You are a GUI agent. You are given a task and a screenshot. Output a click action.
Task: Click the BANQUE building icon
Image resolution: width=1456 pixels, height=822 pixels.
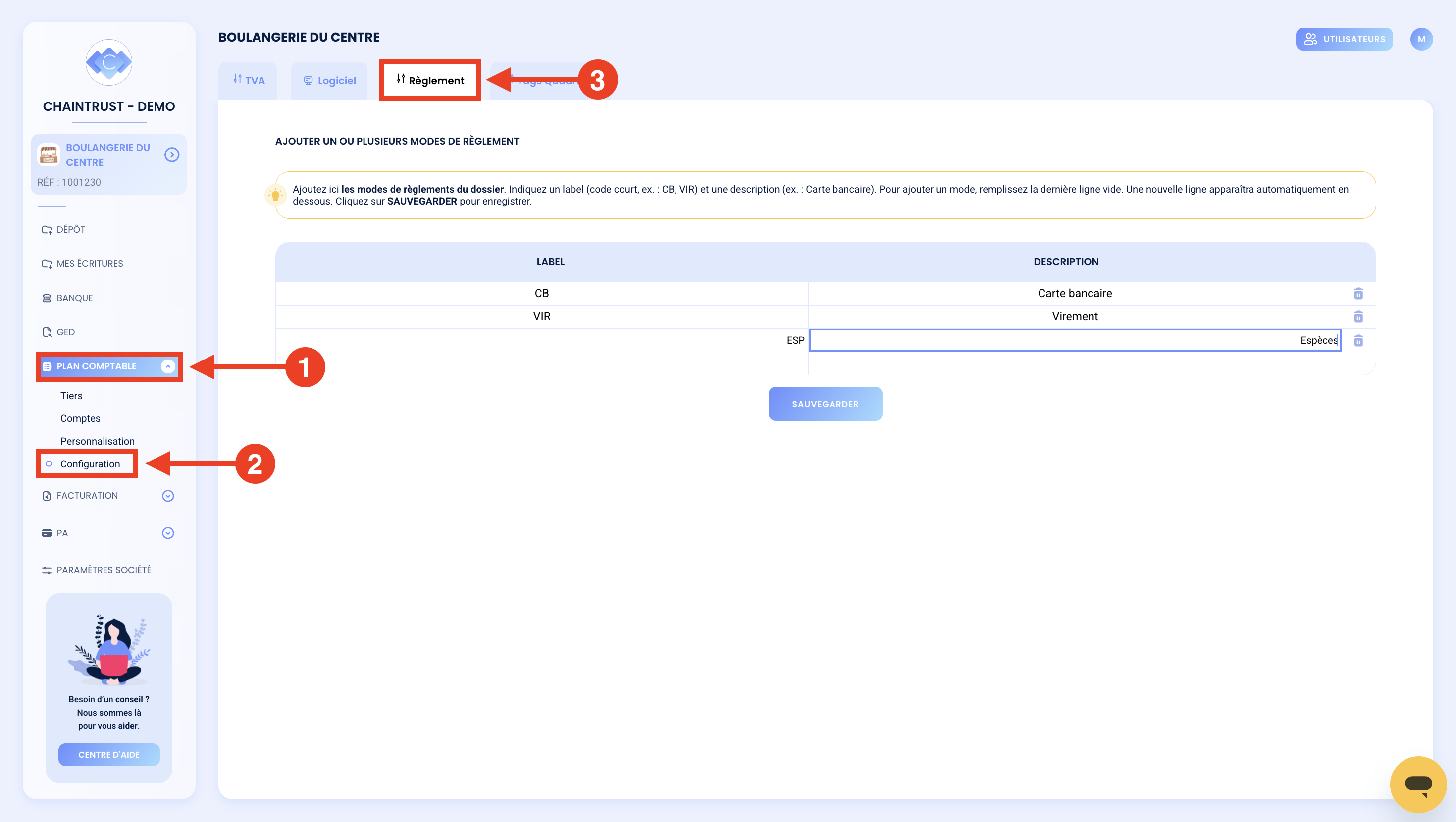[47, 298]
